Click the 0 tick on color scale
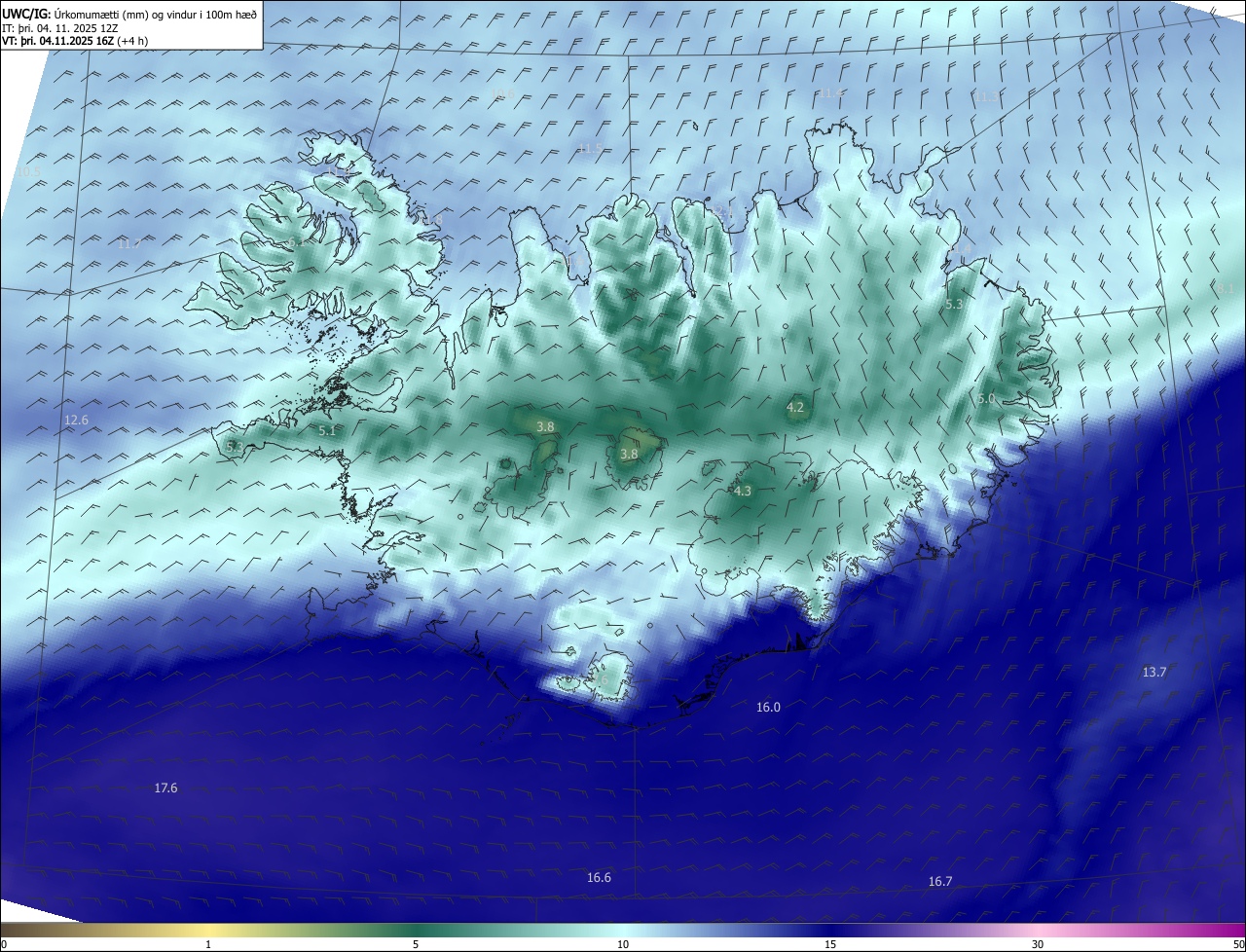Screen dimensions: 1246x952 pos(3,944)
